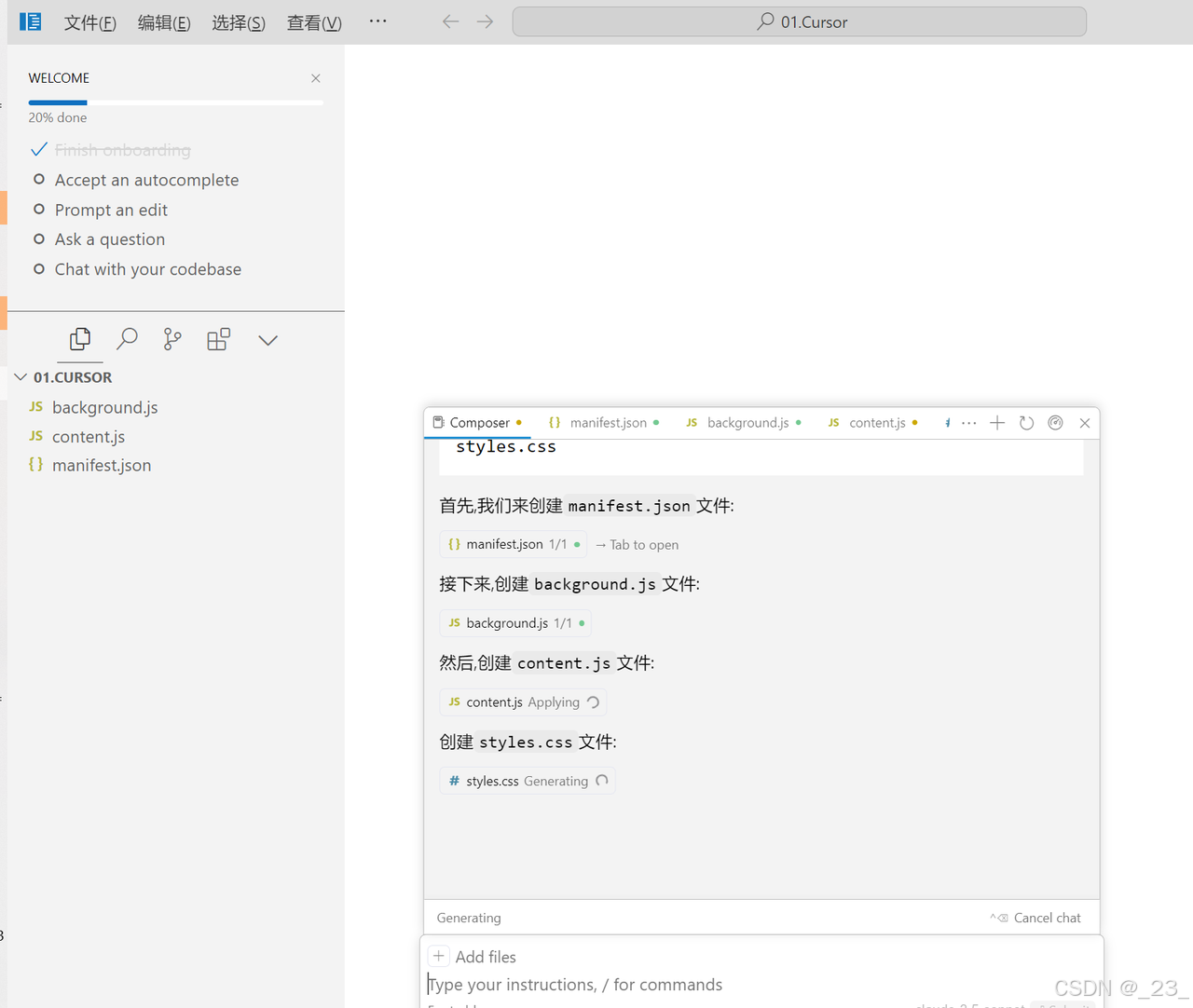Click the composer history refresh icon
Image resolution: width=1193 pixels, height=1008 pixels.
[x=1026, y=423]
